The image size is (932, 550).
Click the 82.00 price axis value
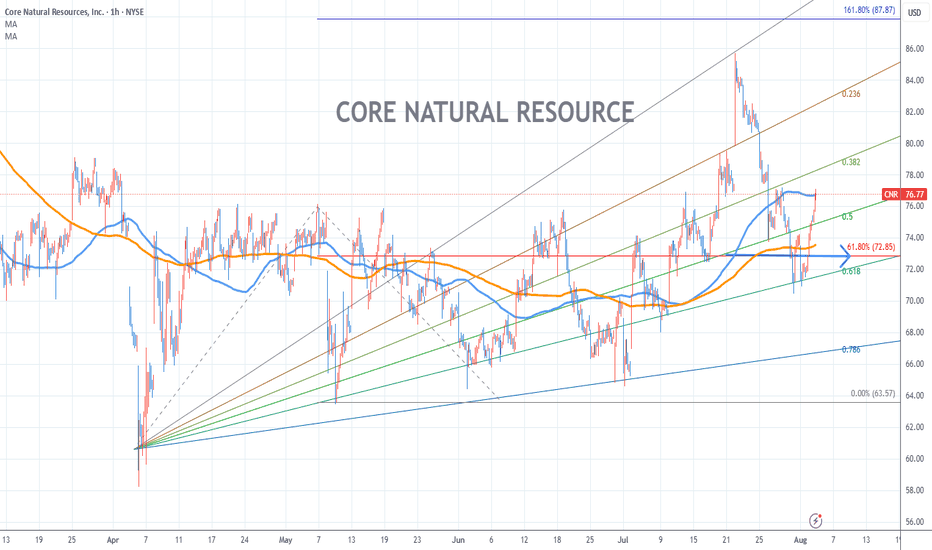(x=914, y=112)
